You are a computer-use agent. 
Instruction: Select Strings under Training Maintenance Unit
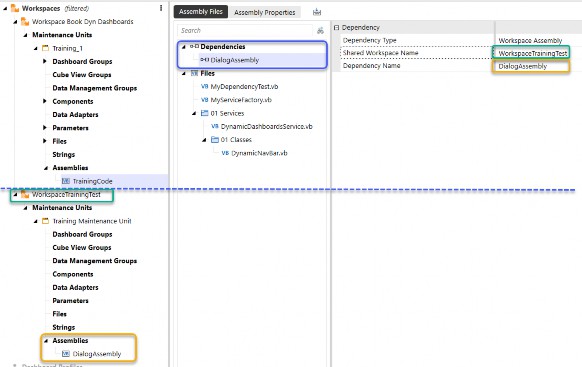(63, 327)
